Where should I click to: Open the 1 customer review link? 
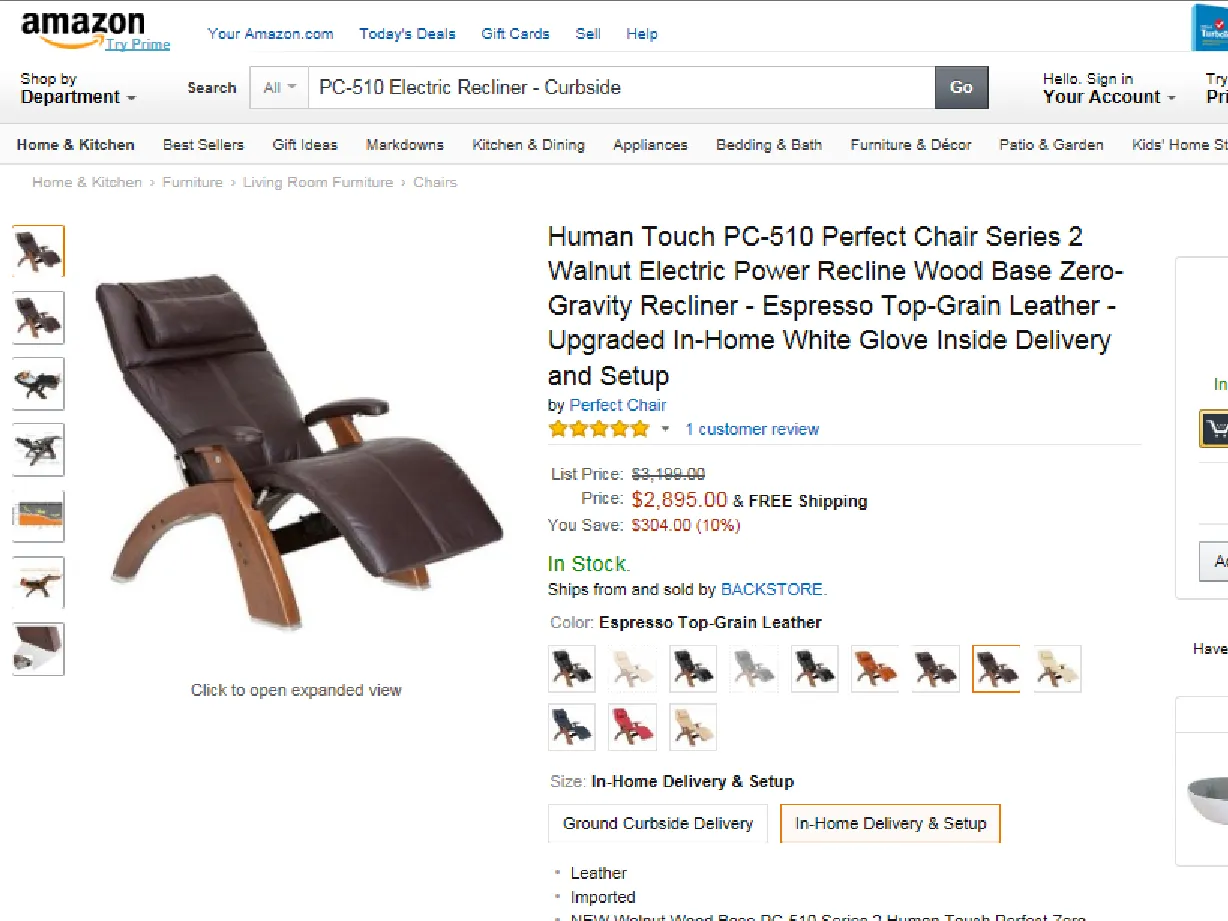pos(752,429)
